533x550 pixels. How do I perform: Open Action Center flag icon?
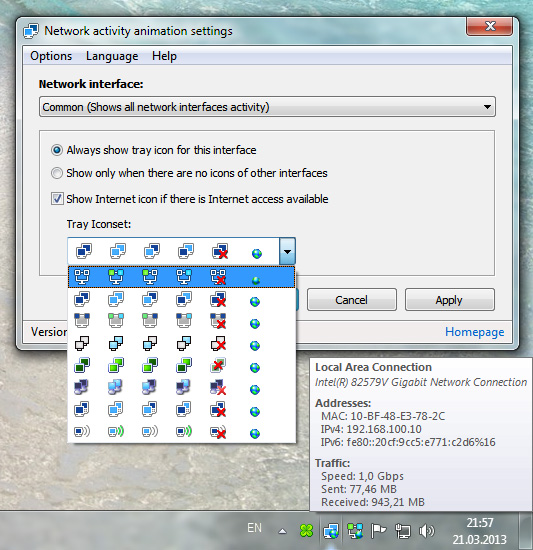tap(378, 531)
